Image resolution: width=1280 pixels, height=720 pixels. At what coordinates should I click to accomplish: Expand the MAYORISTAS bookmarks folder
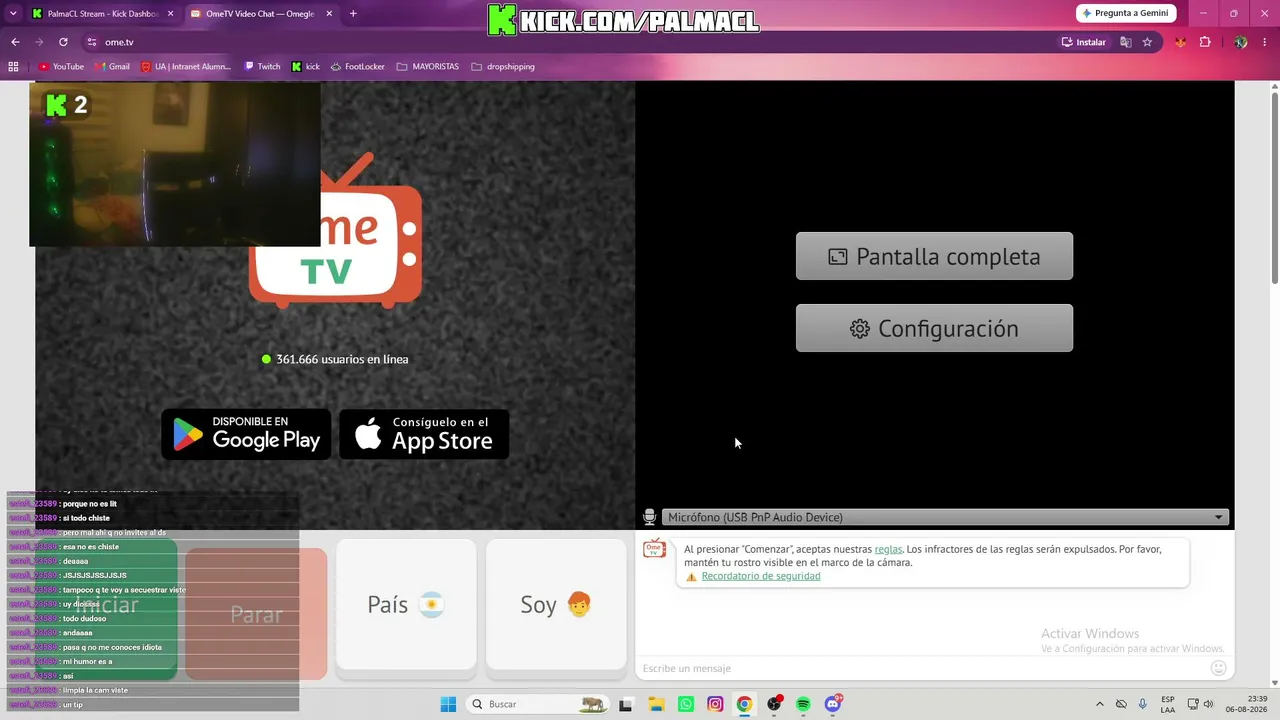click(x=428, y=67)
